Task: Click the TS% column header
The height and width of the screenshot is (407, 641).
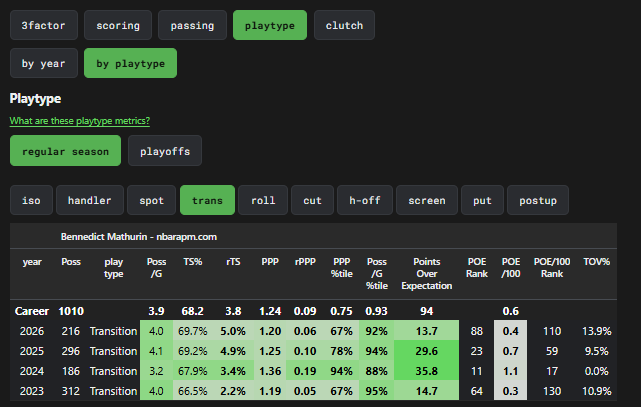Action: 193,262
